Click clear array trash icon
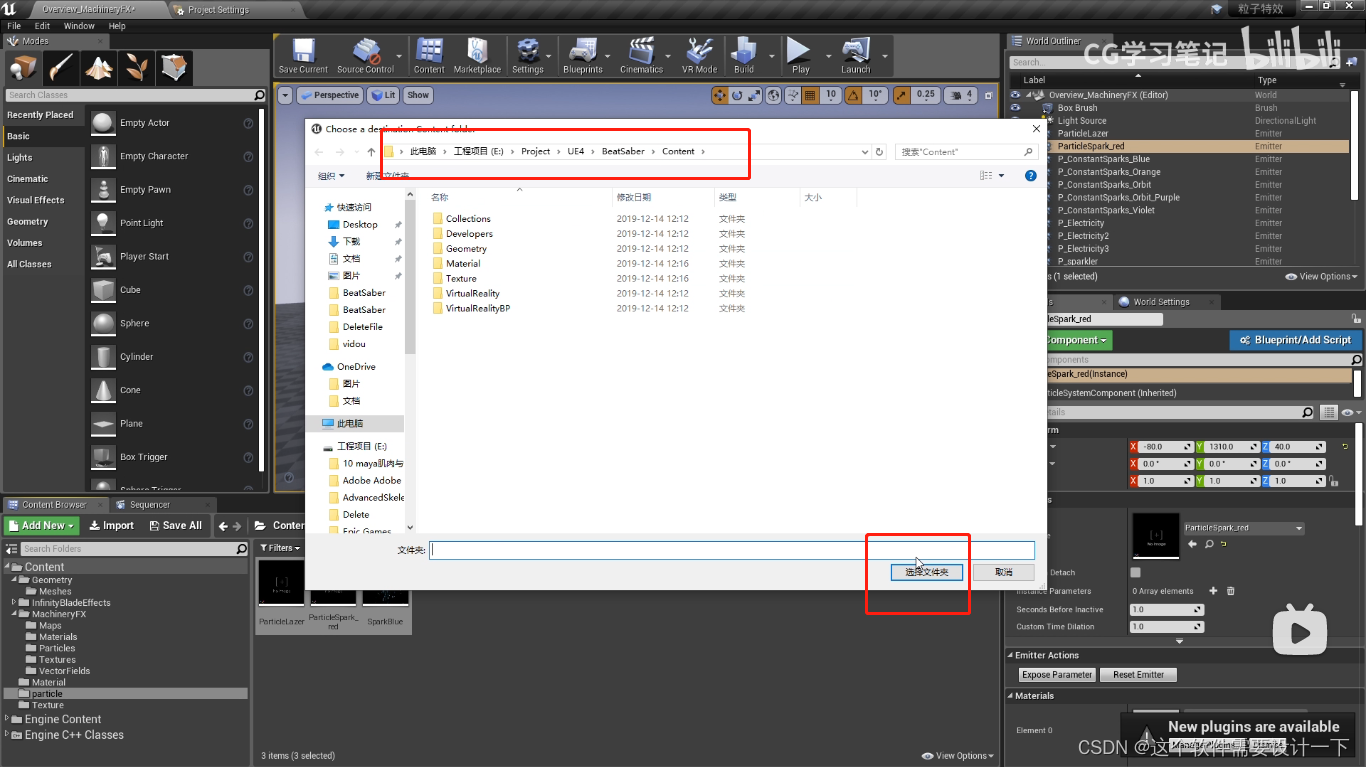 pyautogui.click(x=1230, y=591)
